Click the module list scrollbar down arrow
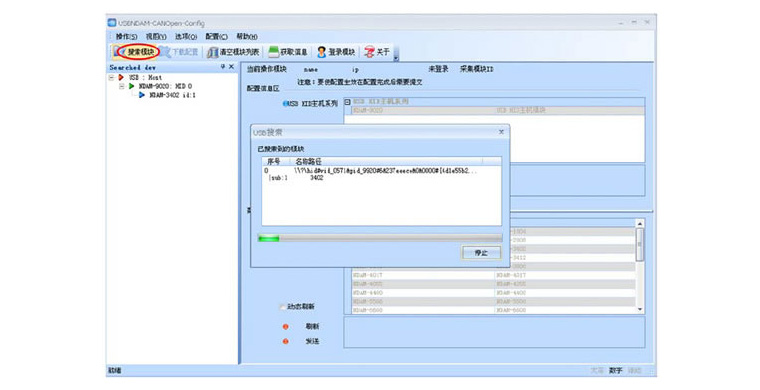 click(640, 309)
